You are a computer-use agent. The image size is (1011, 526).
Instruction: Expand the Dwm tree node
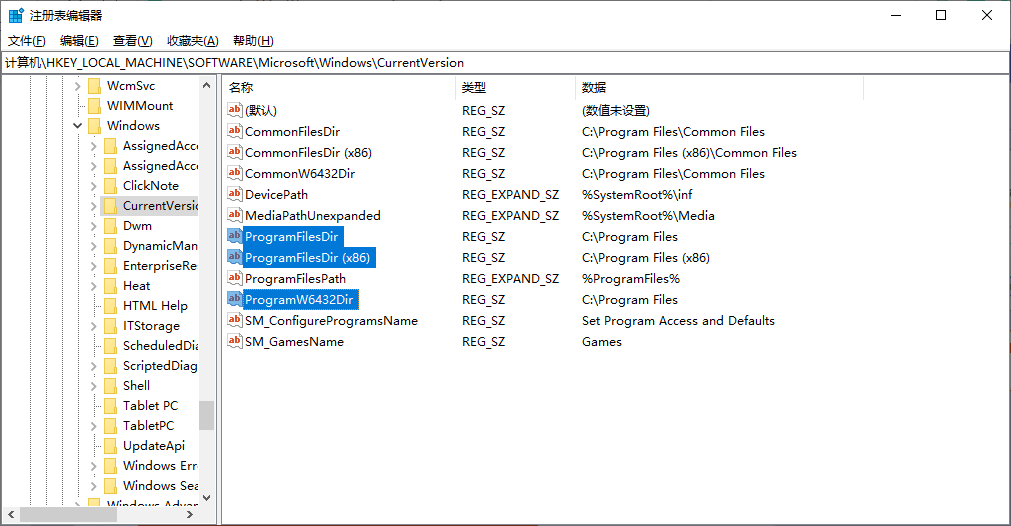coord(93,226)
